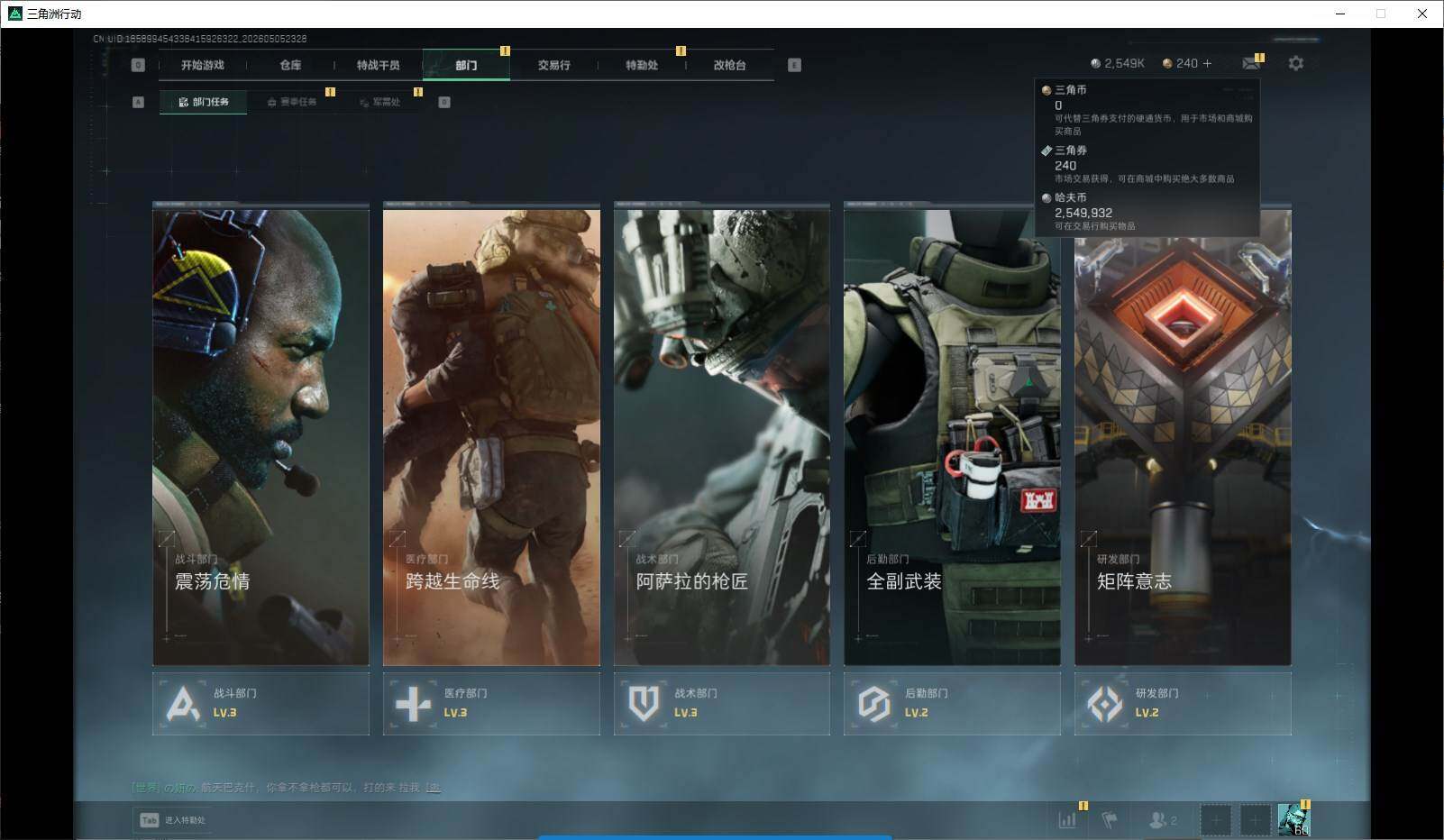Click the world chat message line
This screenshot has height=840, width=1444.
[x=287, y=788]
